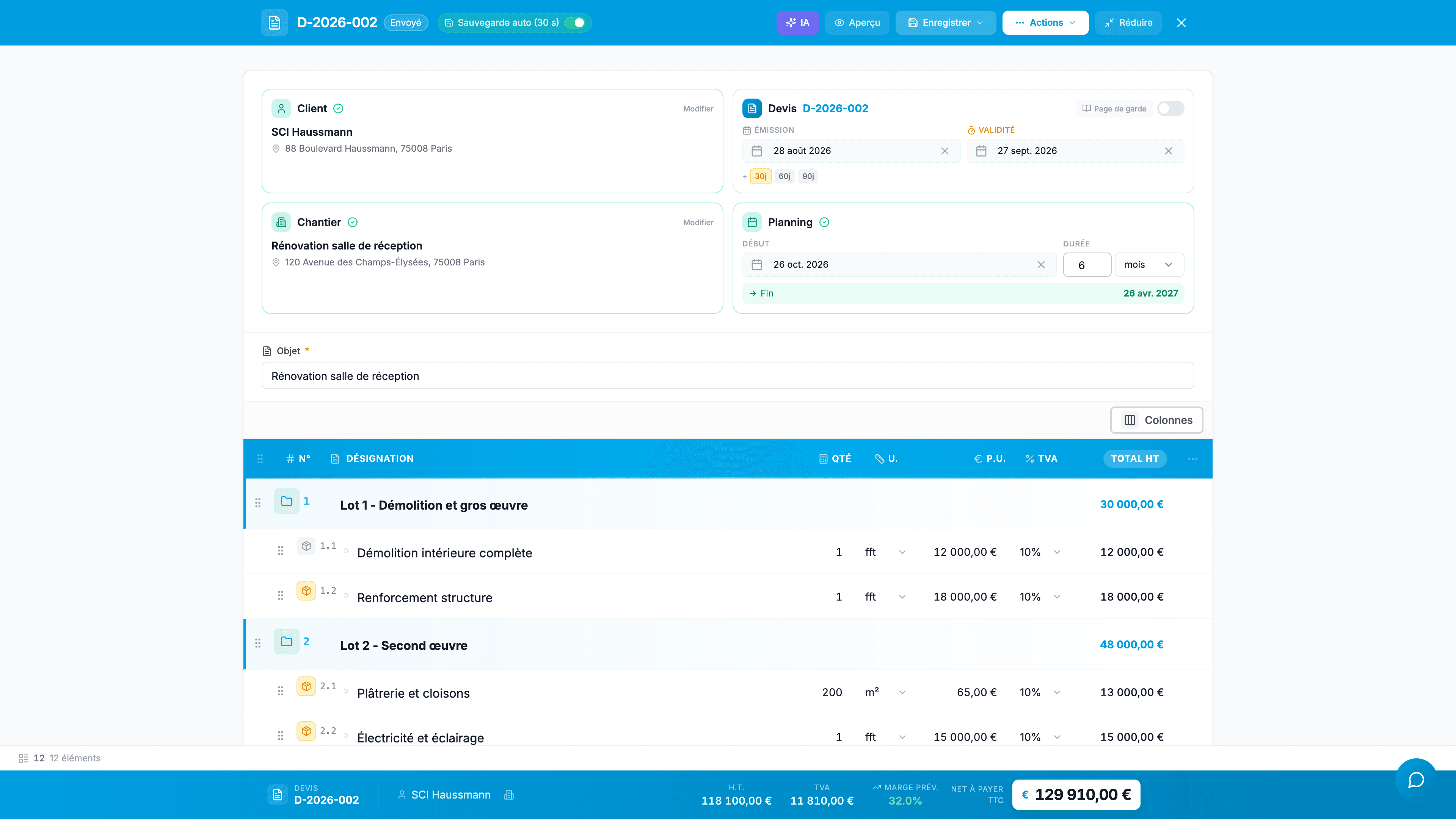Open the Colonnes column selector

click(x=1156, y=420)
